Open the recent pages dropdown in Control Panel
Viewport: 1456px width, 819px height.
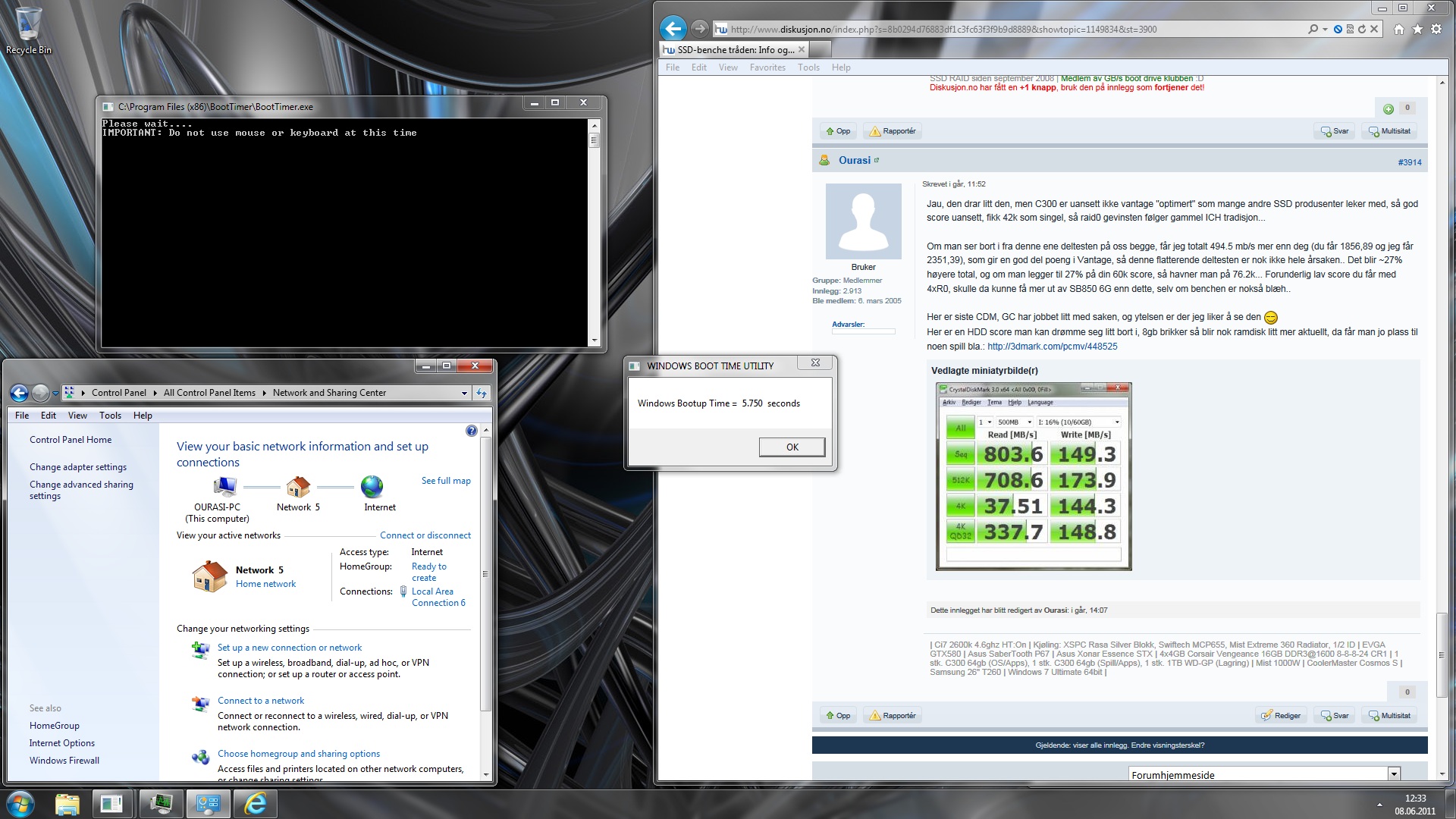coord(55,394)
